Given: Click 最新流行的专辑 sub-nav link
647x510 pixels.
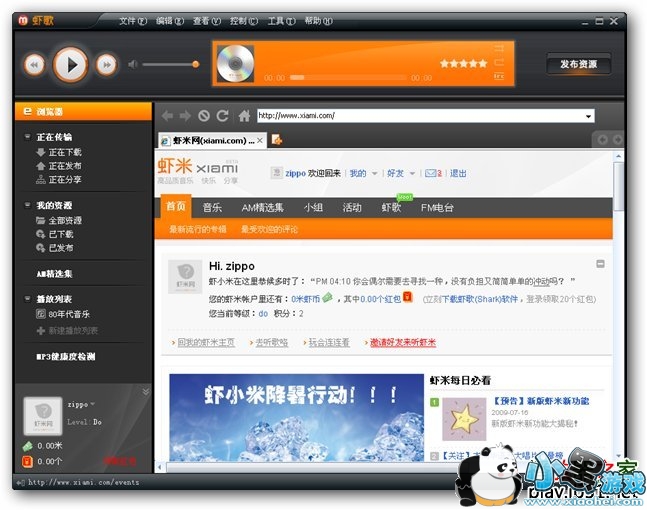Looking at the screenshot, I should click(x=198, y=229).
